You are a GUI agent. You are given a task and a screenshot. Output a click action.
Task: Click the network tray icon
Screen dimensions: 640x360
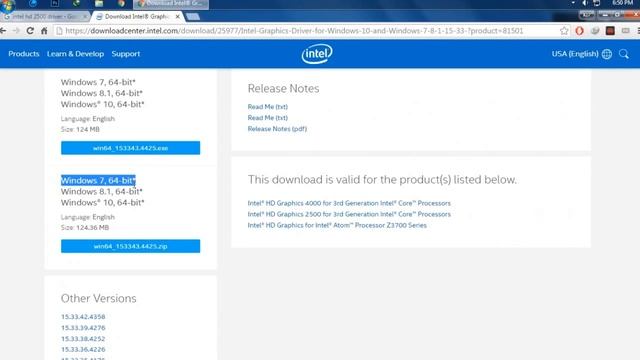pyautogui.click(x=596, y=3)
